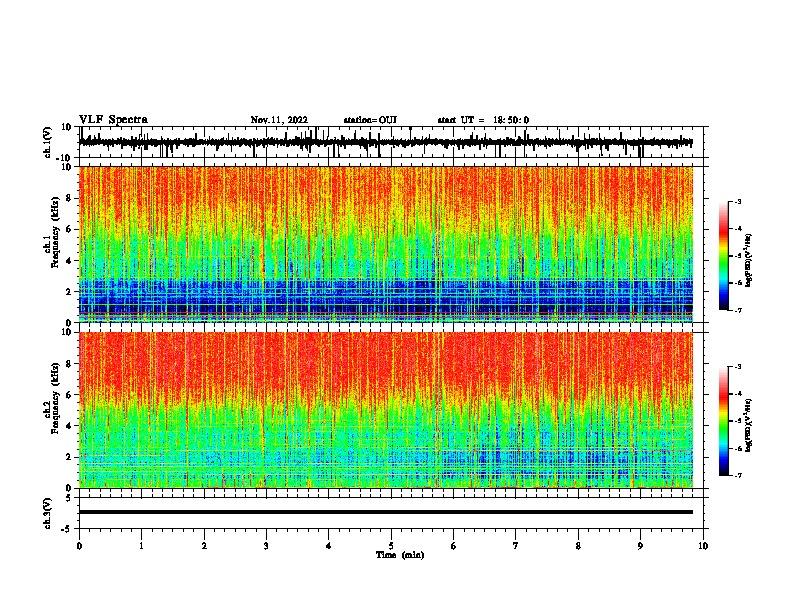Click the "ch.3(V)" axis label

coord(48,513)
